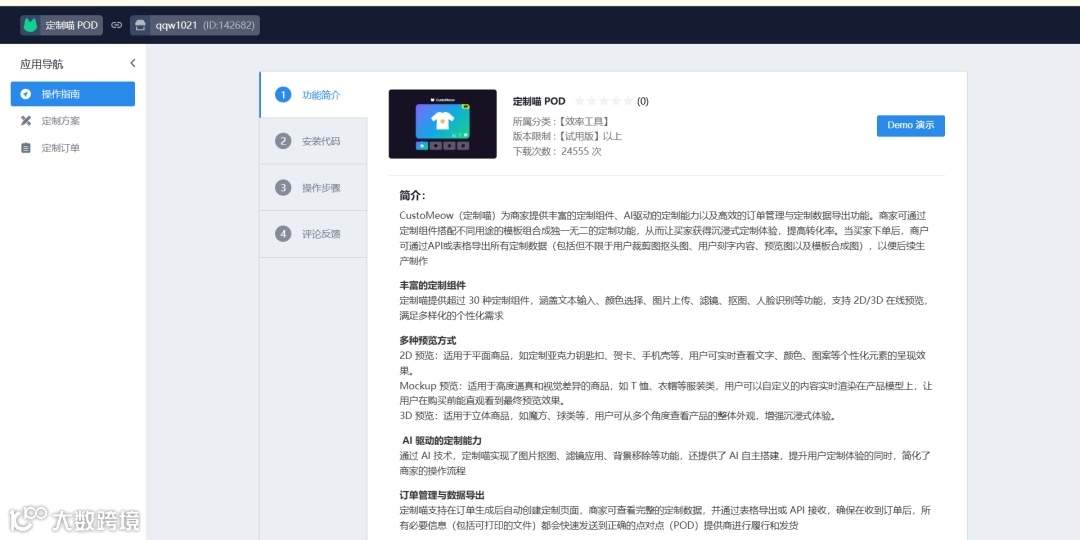1080x540 pixels.
Task: Click the 下载次数:24555 次 text
Action: [x=557, y=152]
